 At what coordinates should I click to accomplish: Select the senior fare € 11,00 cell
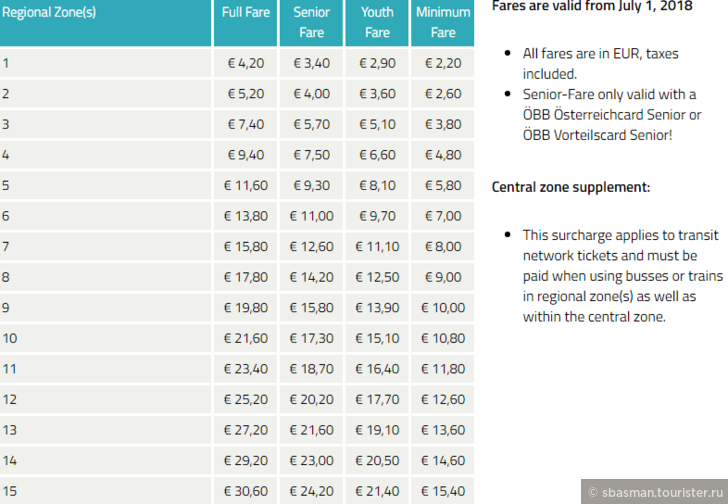[311, 216]
